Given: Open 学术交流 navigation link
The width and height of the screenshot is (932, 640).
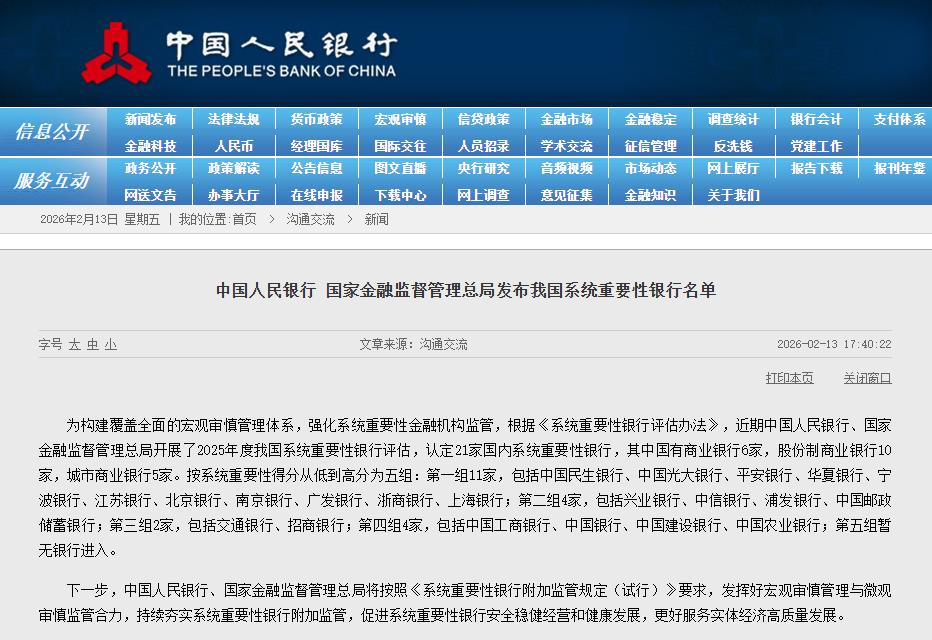Looking at the screenshot, I should (566, 146).
